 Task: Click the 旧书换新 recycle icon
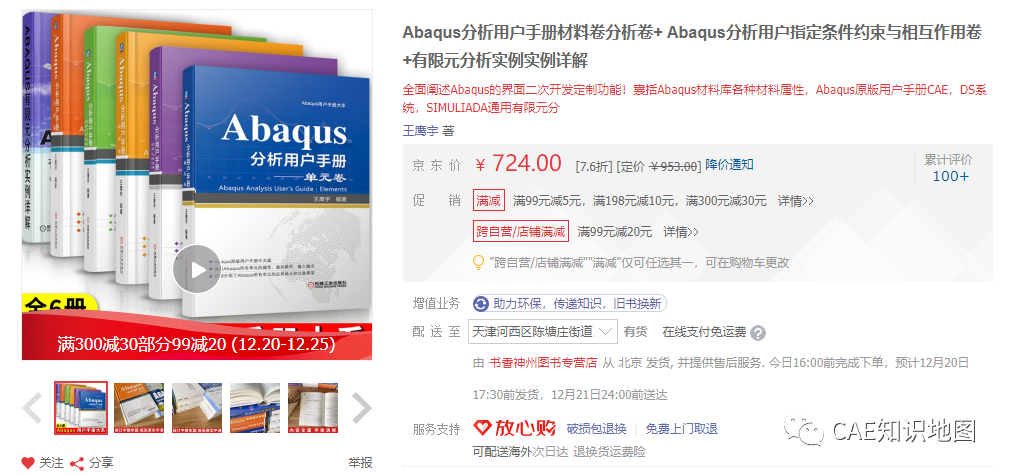click(481, 303)
